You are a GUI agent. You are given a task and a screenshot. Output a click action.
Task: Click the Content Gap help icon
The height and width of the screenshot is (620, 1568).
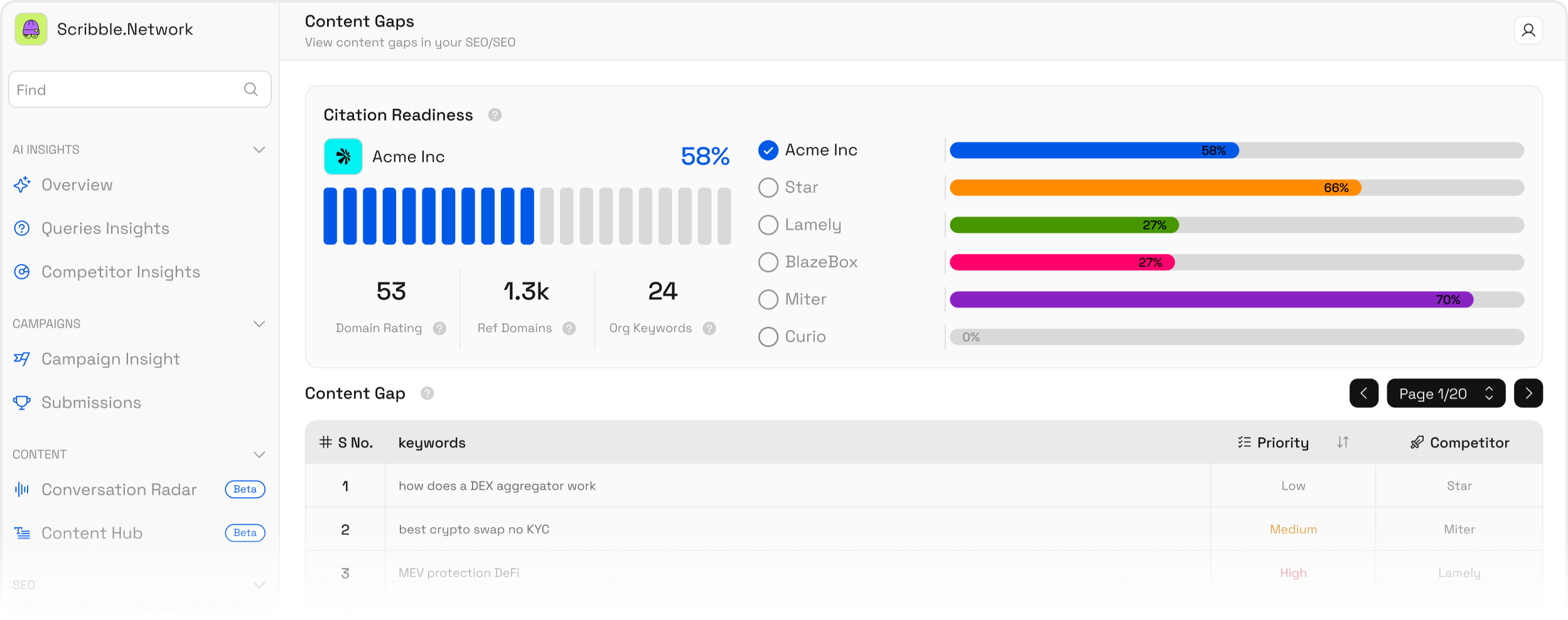427,393
